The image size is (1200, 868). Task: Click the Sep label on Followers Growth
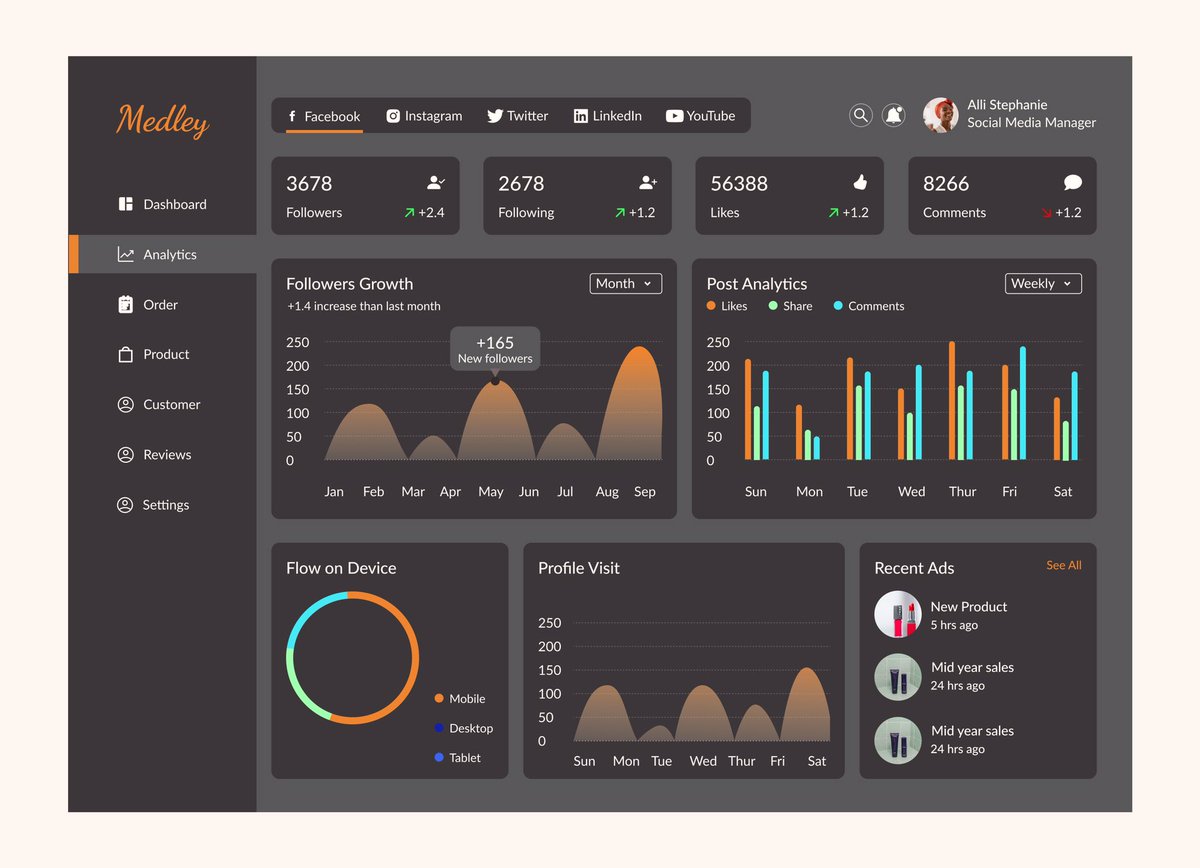tap(645, 492)
